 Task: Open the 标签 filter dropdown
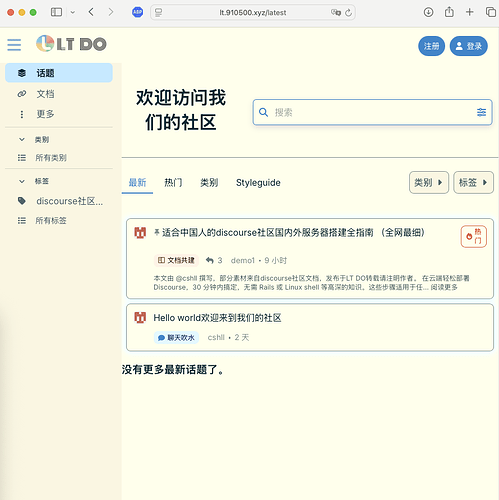473,182
